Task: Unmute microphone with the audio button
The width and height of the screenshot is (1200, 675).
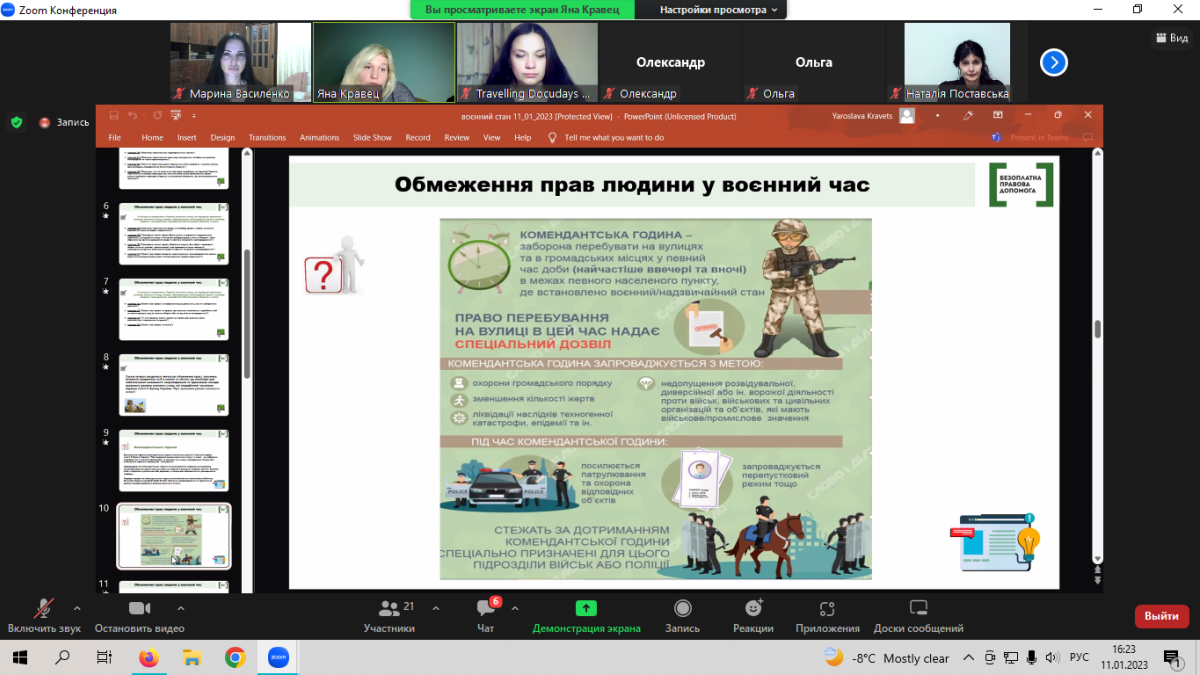Action: [44, 609]
